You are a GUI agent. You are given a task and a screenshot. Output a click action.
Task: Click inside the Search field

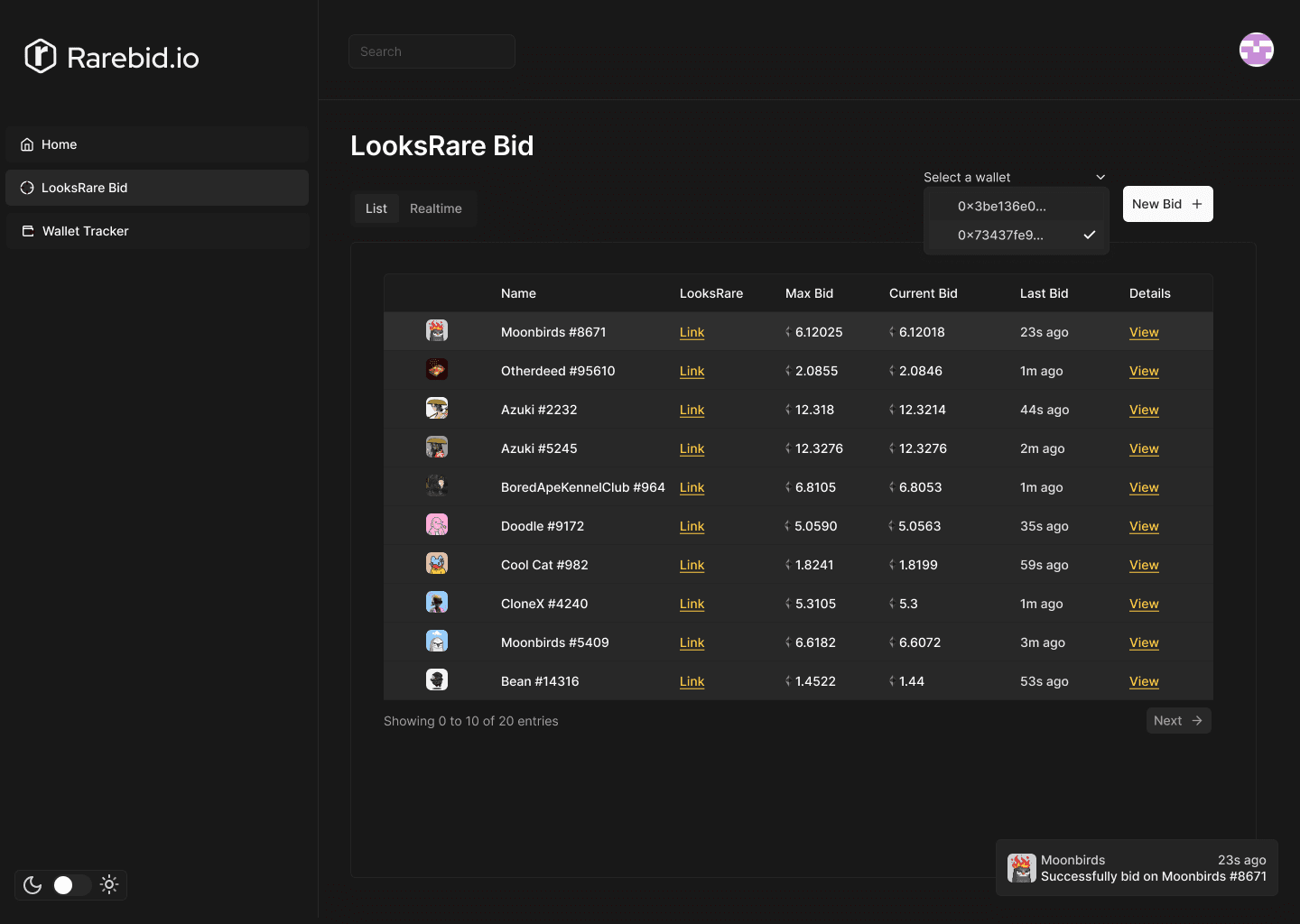coord(432,51)
